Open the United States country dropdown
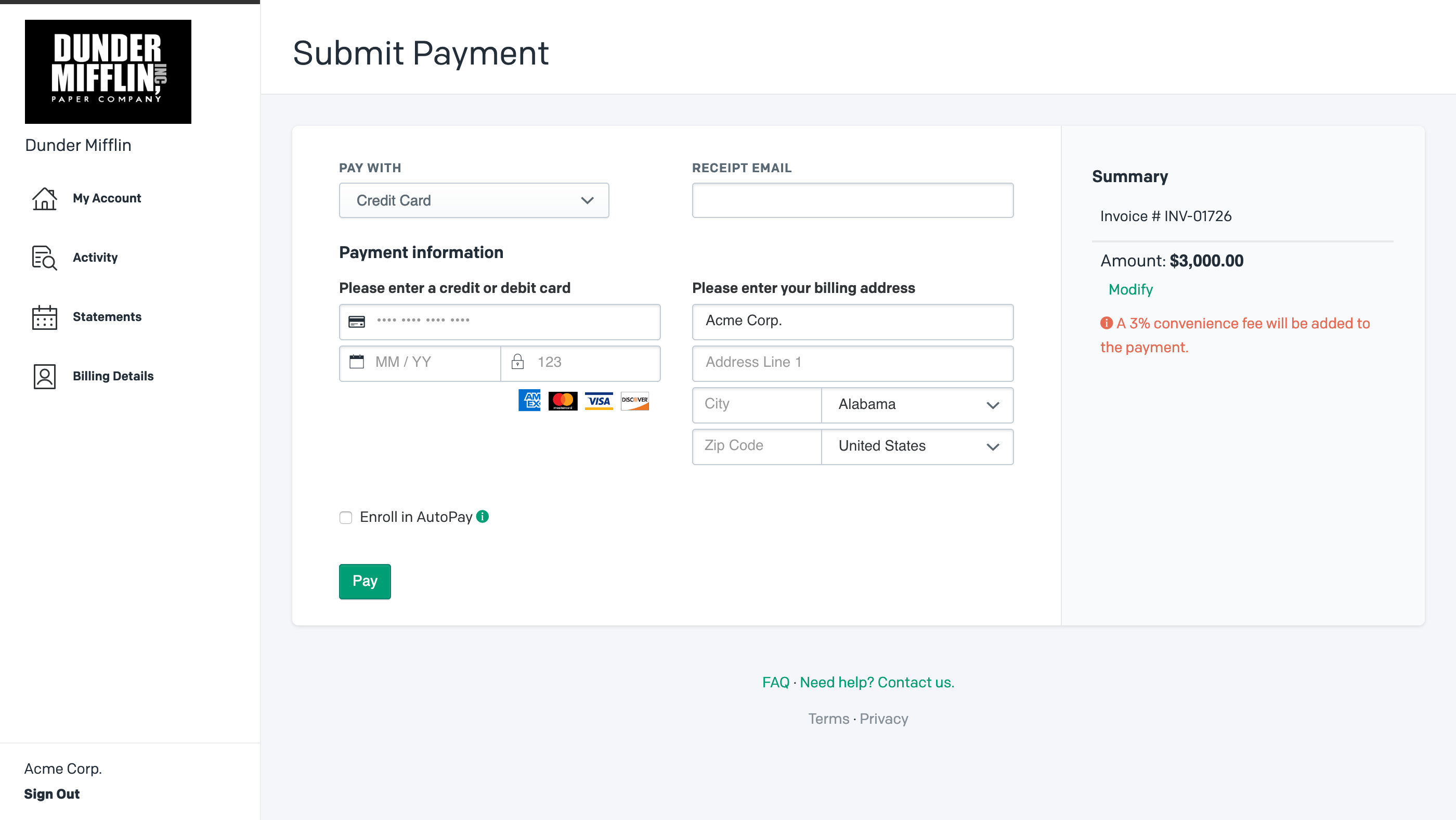Screen dimensions: 1456x820 [x=917, y=446]
